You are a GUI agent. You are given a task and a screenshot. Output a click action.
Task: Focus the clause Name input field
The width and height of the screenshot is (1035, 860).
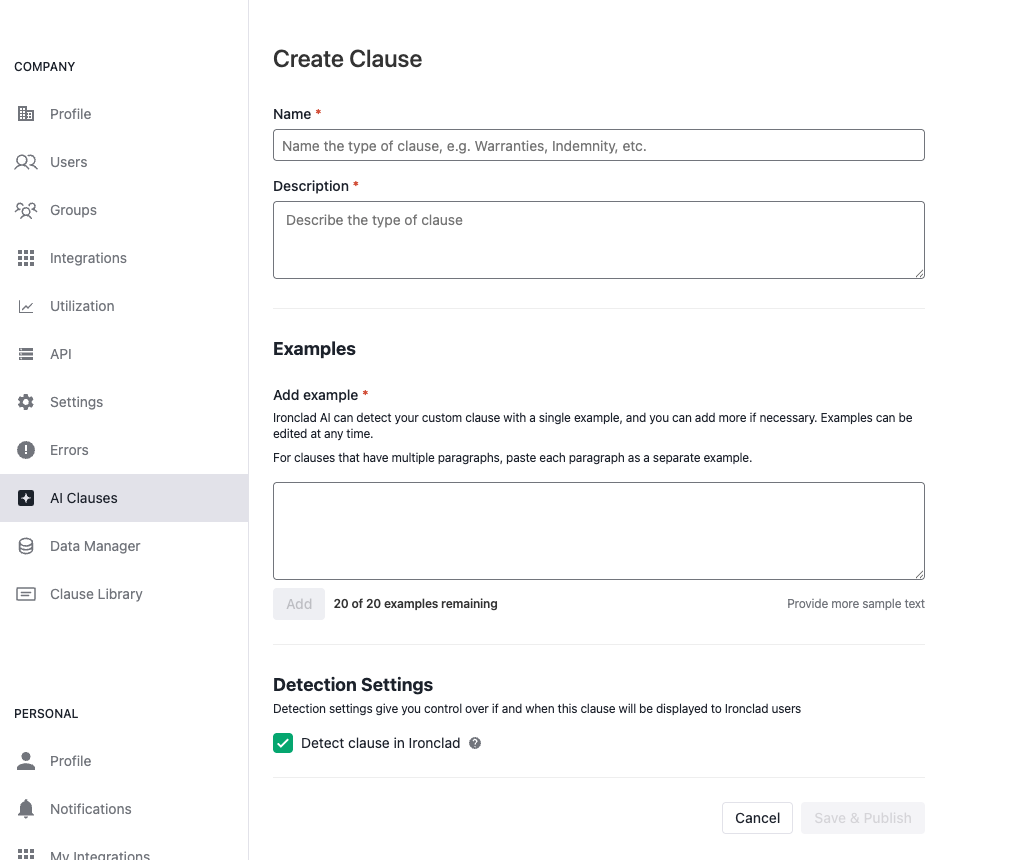(x=599, y=145)
